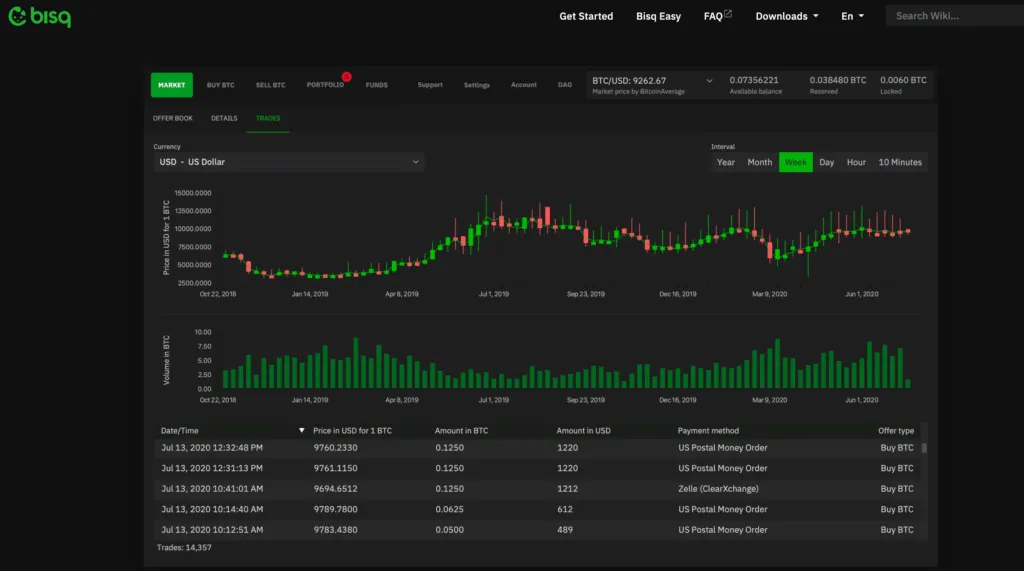Open the FUNDS tab

click(x=376, y=85)
